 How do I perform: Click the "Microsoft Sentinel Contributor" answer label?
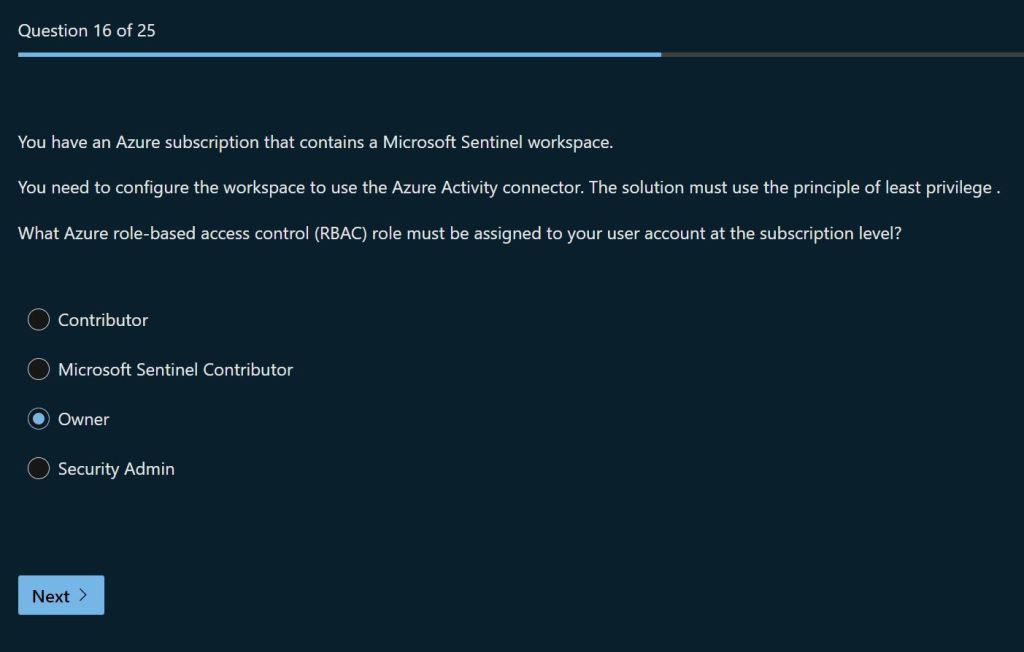click(x=175, y=370)
